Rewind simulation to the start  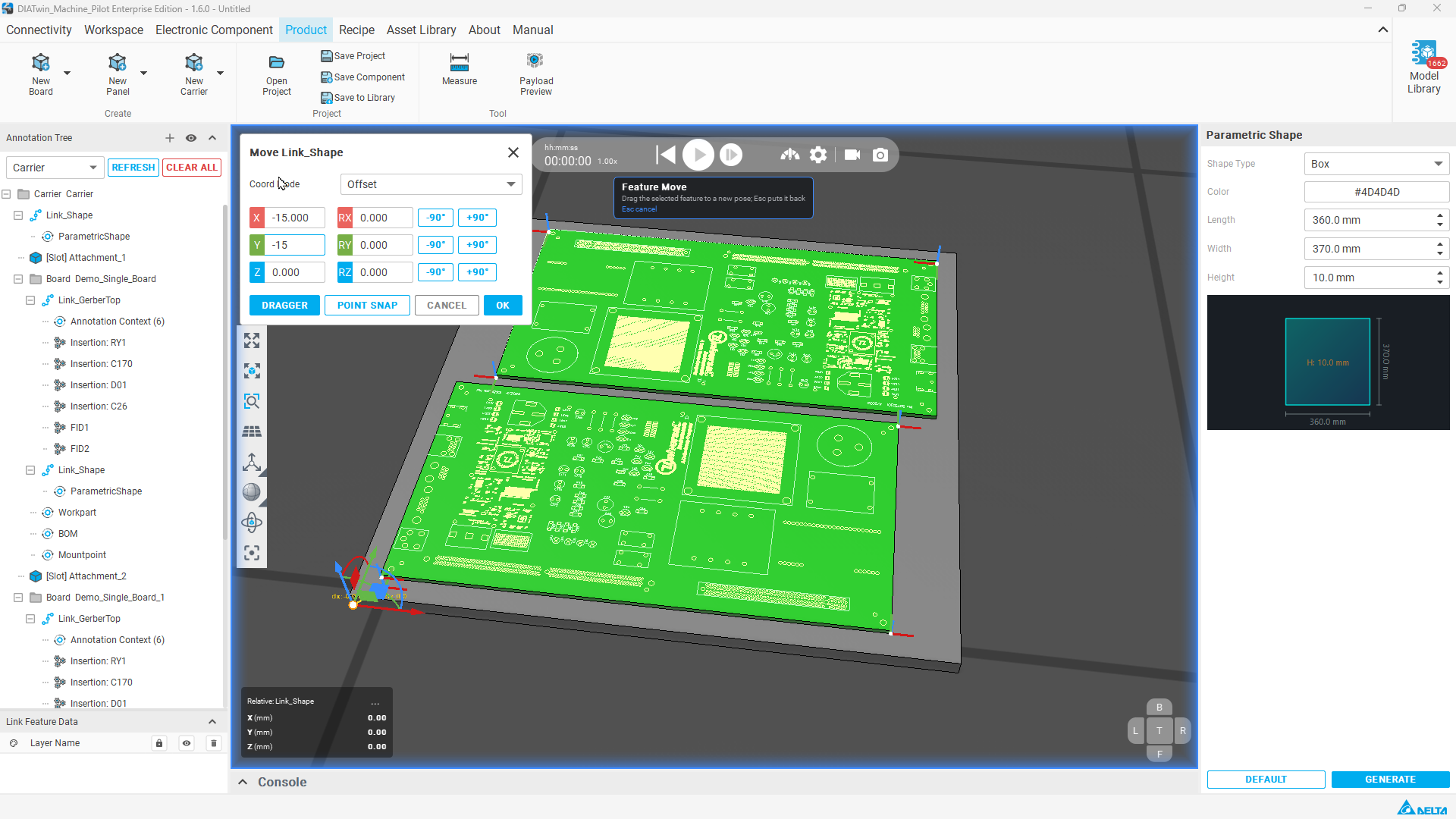tap(666, 155)
